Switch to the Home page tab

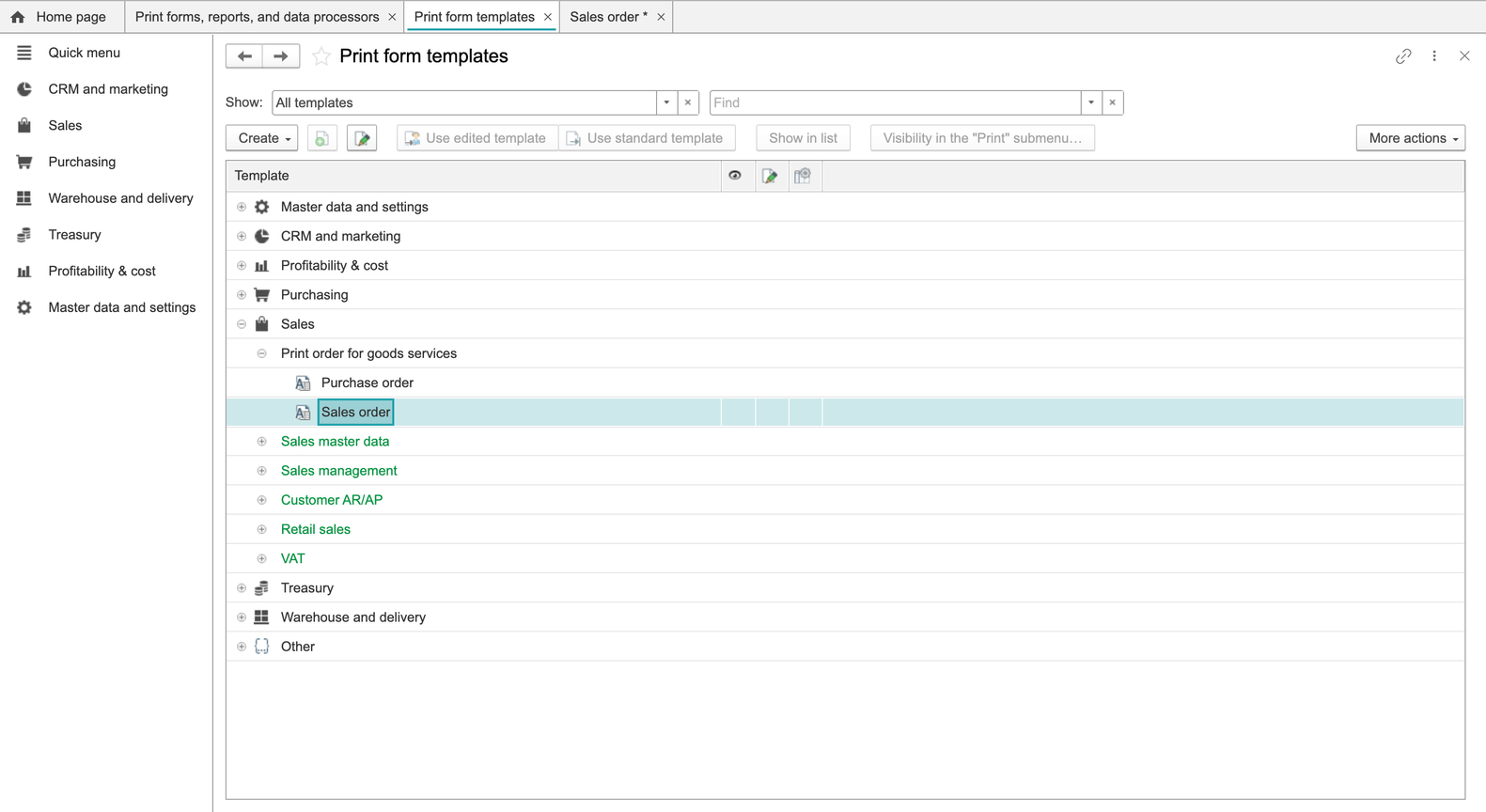tap(62, 17)
